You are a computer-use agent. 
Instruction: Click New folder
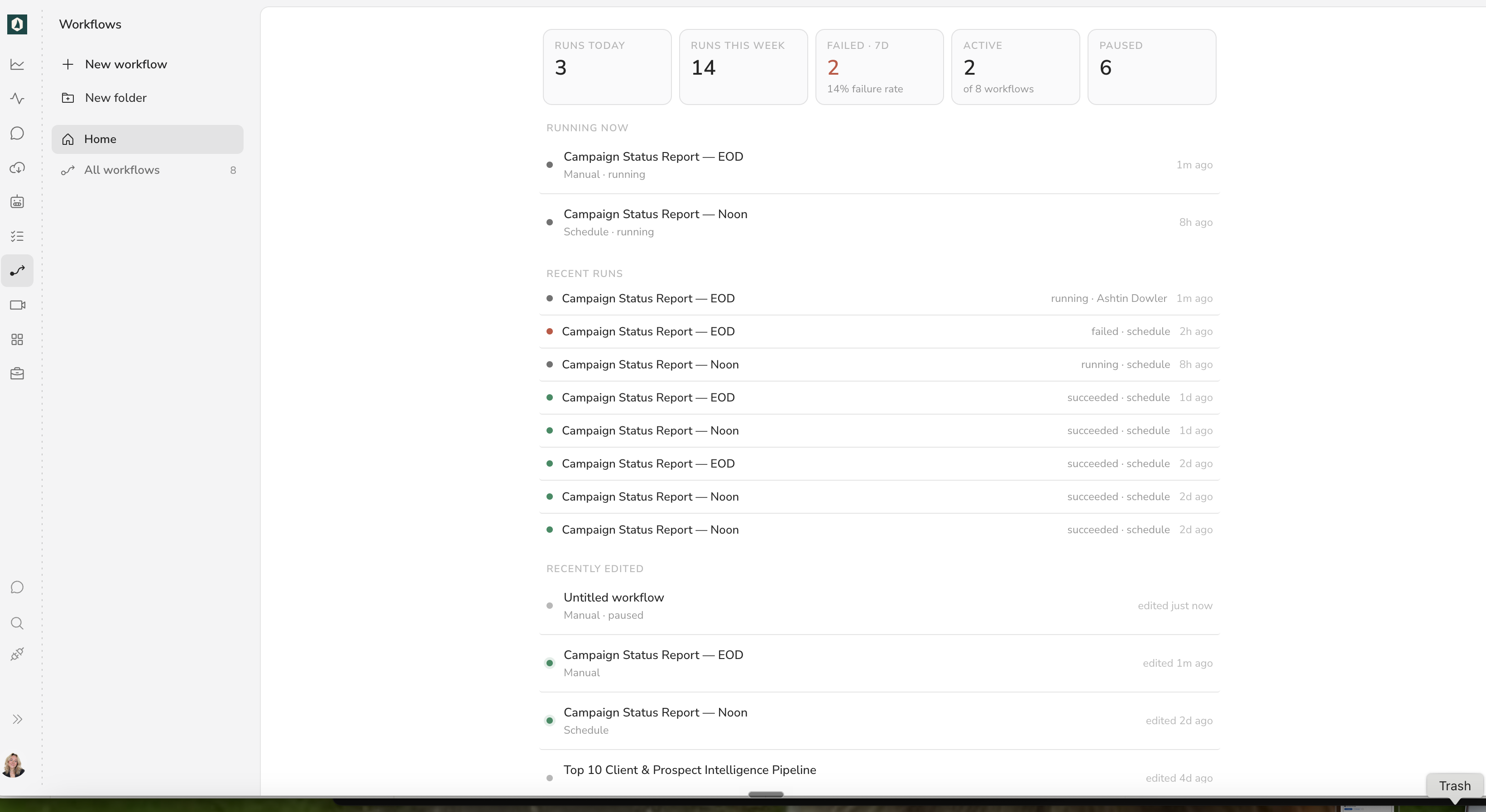click(x=115, y=98)
